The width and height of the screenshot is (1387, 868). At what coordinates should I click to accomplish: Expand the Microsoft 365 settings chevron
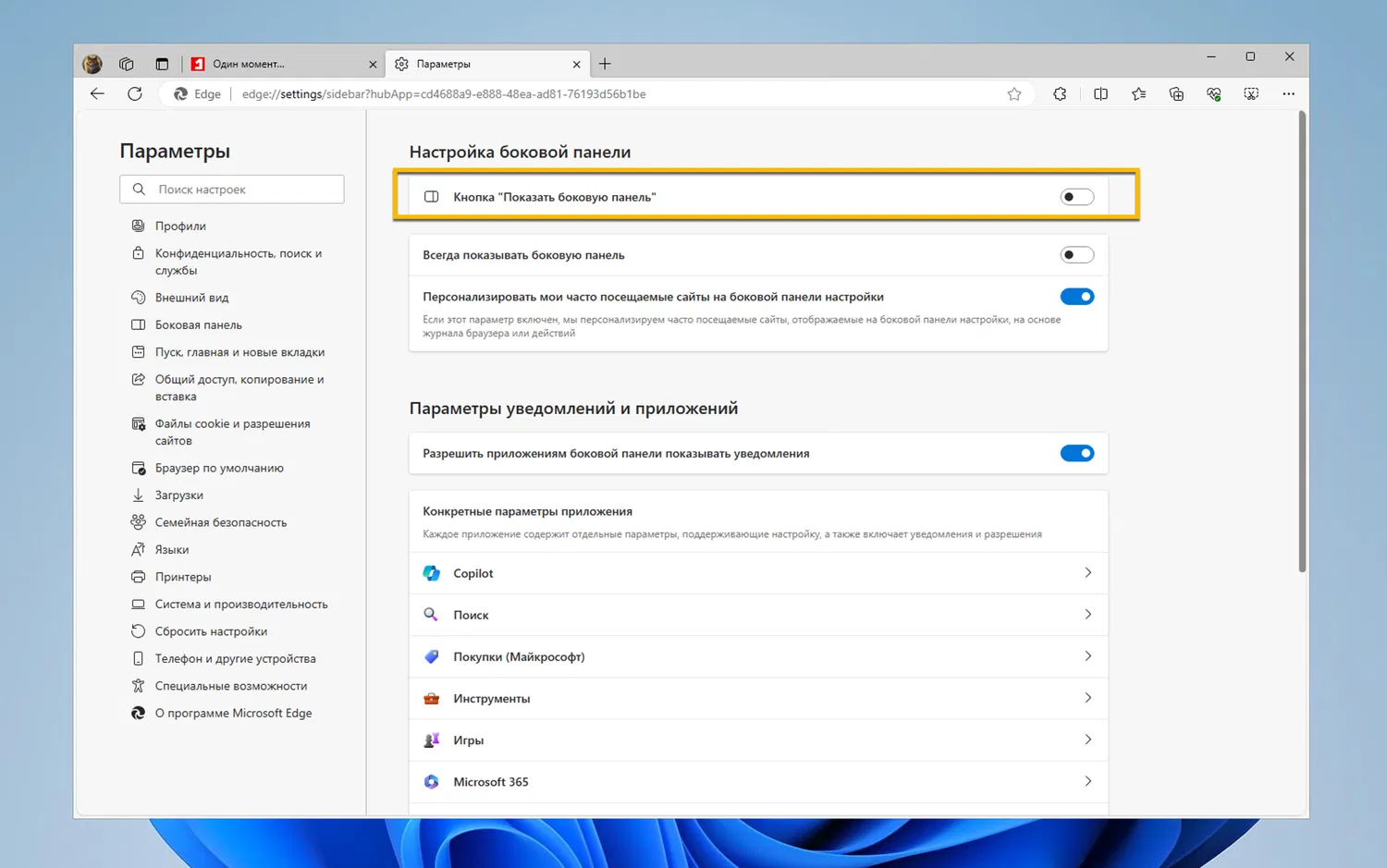click(x=1087, y=781)
